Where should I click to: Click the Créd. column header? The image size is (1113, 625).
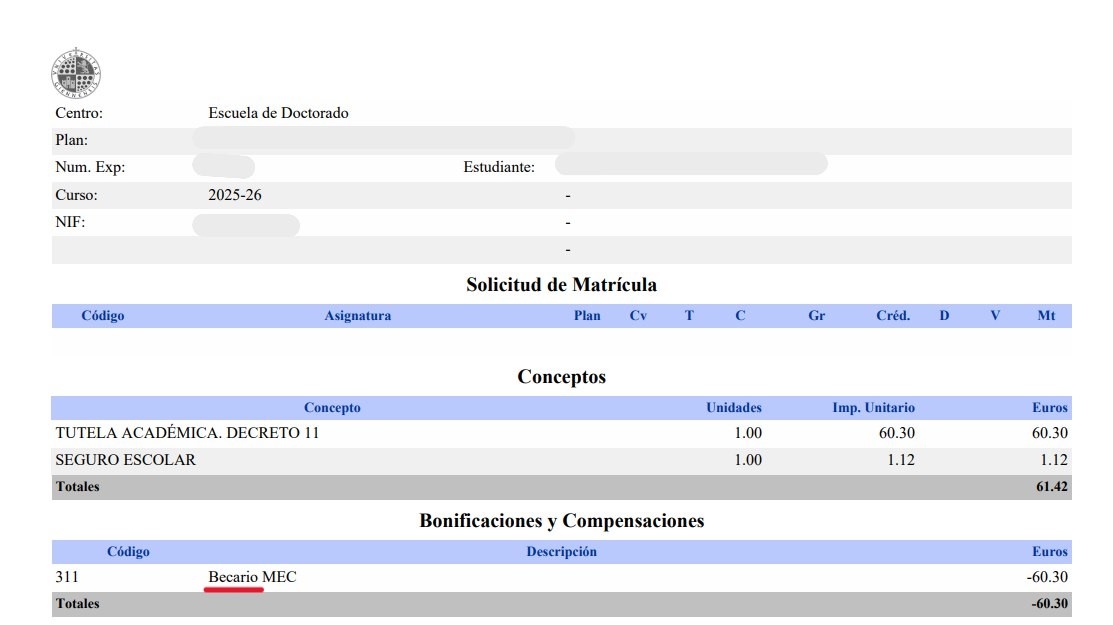(x=892, y=316)
